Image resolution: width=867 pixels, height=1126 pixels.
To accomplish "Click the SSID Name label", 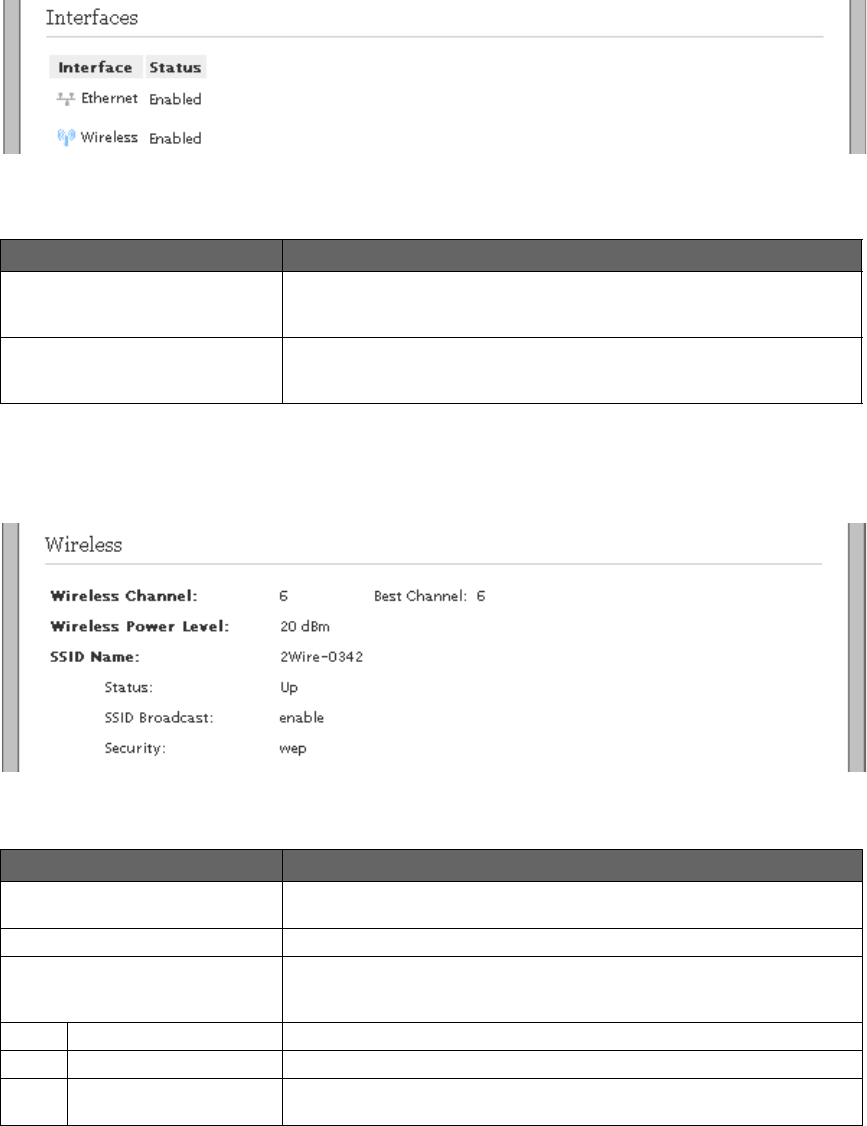I will point(95,657).
